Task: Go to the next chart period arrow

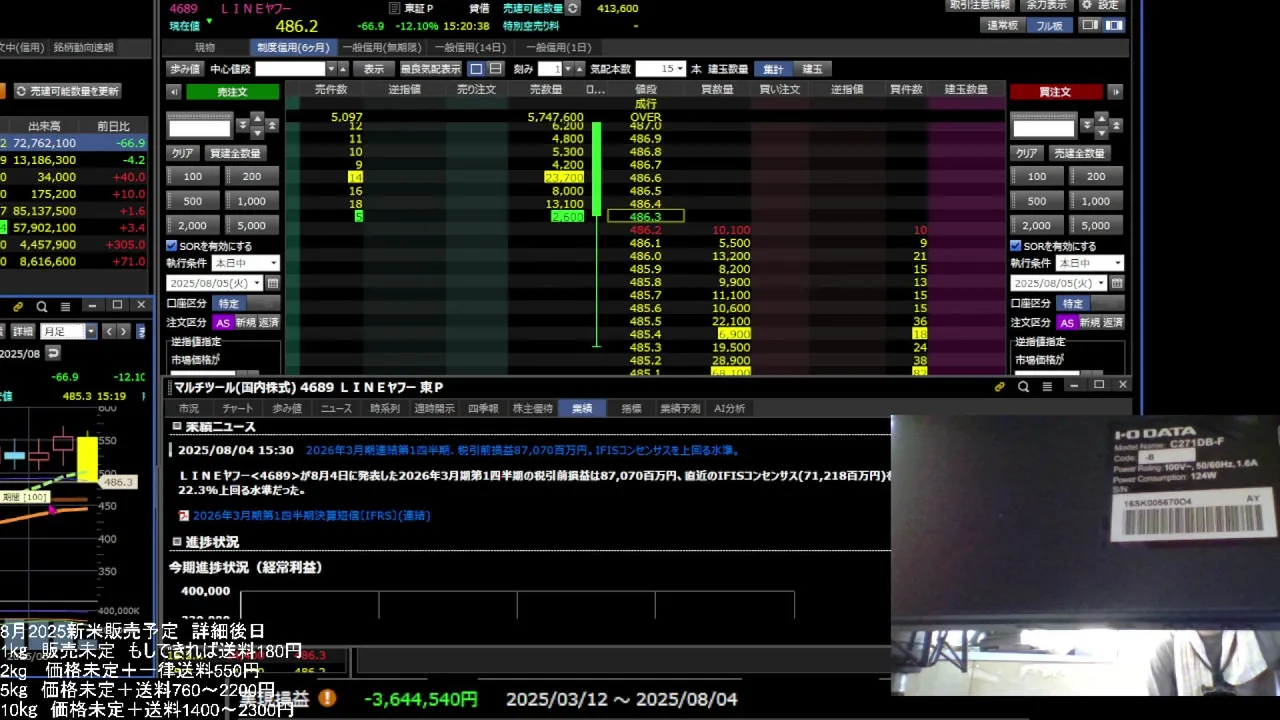Action: click(x=123, y=331)
